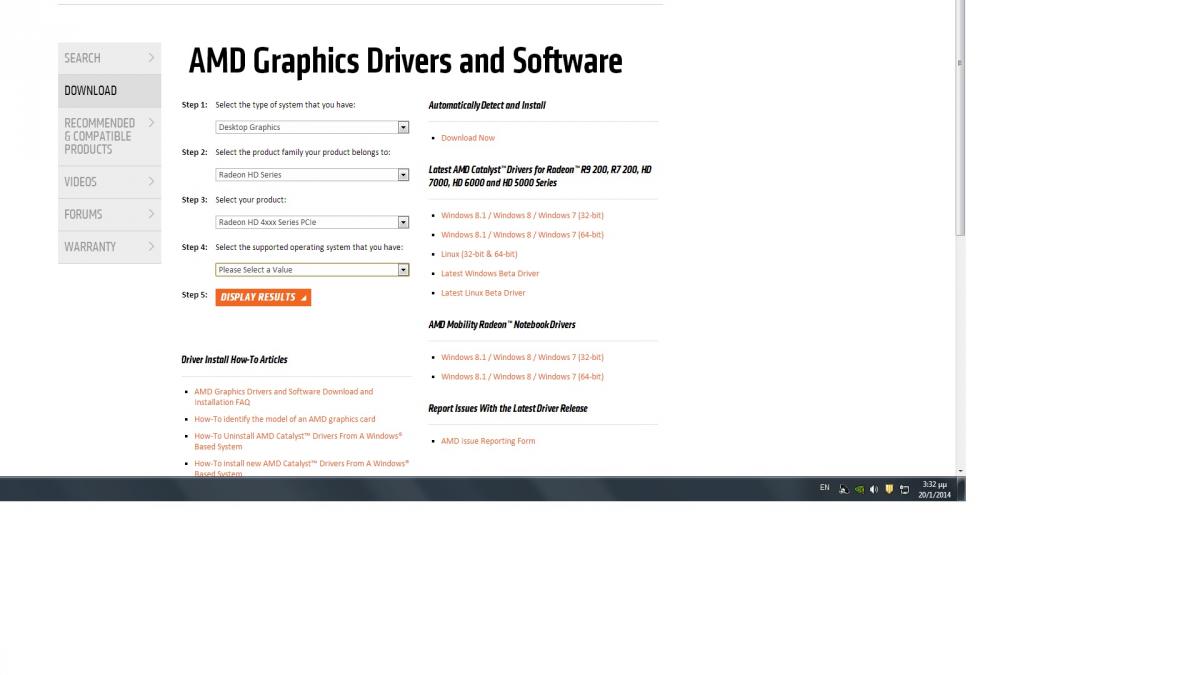Click the speaker volume tray icon
This screenshot has height=675, width=1200.
[874, 489]
